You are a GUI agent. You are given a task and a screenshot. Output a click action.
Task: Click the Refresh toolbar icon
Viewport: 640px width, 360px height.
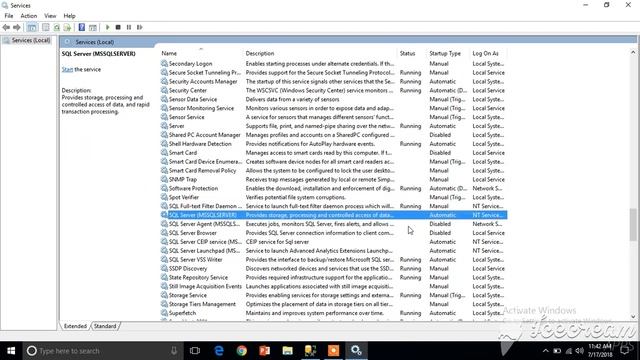pos(57,27)
